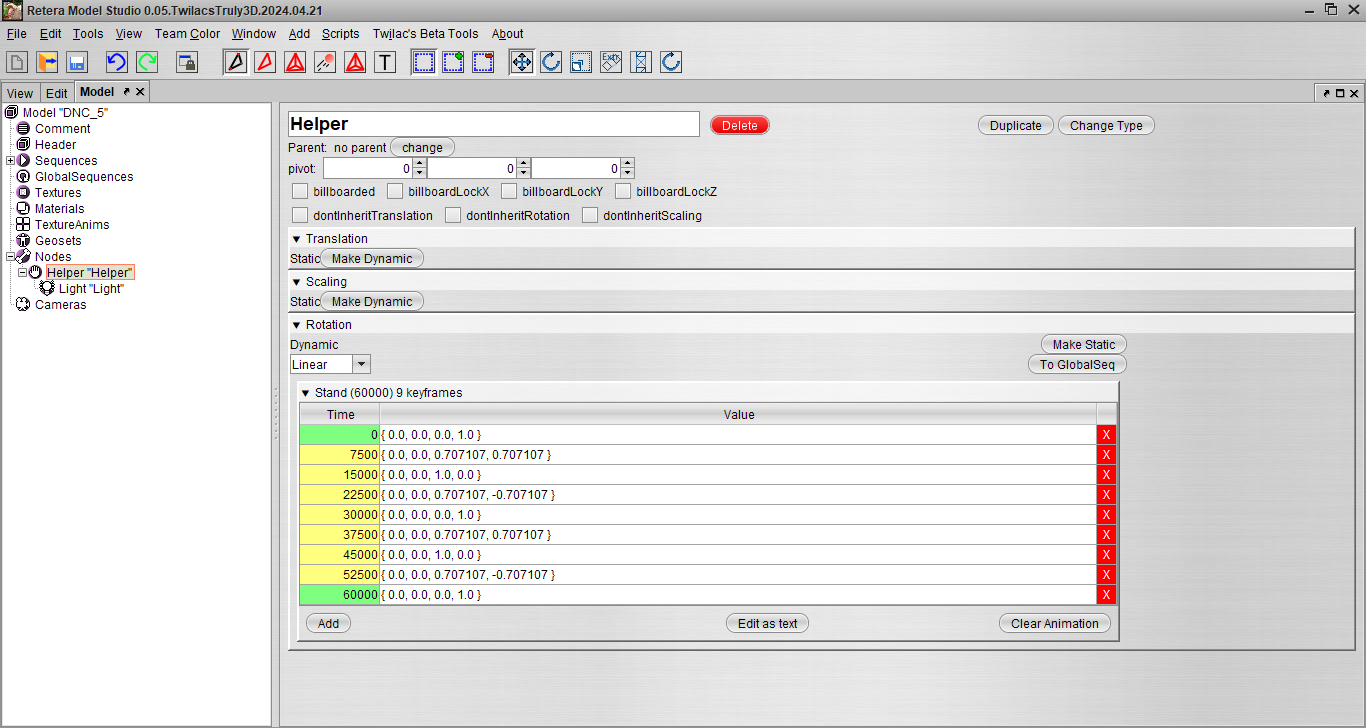Click Edit as text button
Viewport: 1366px width, 728px height.
tap(768, 624)
